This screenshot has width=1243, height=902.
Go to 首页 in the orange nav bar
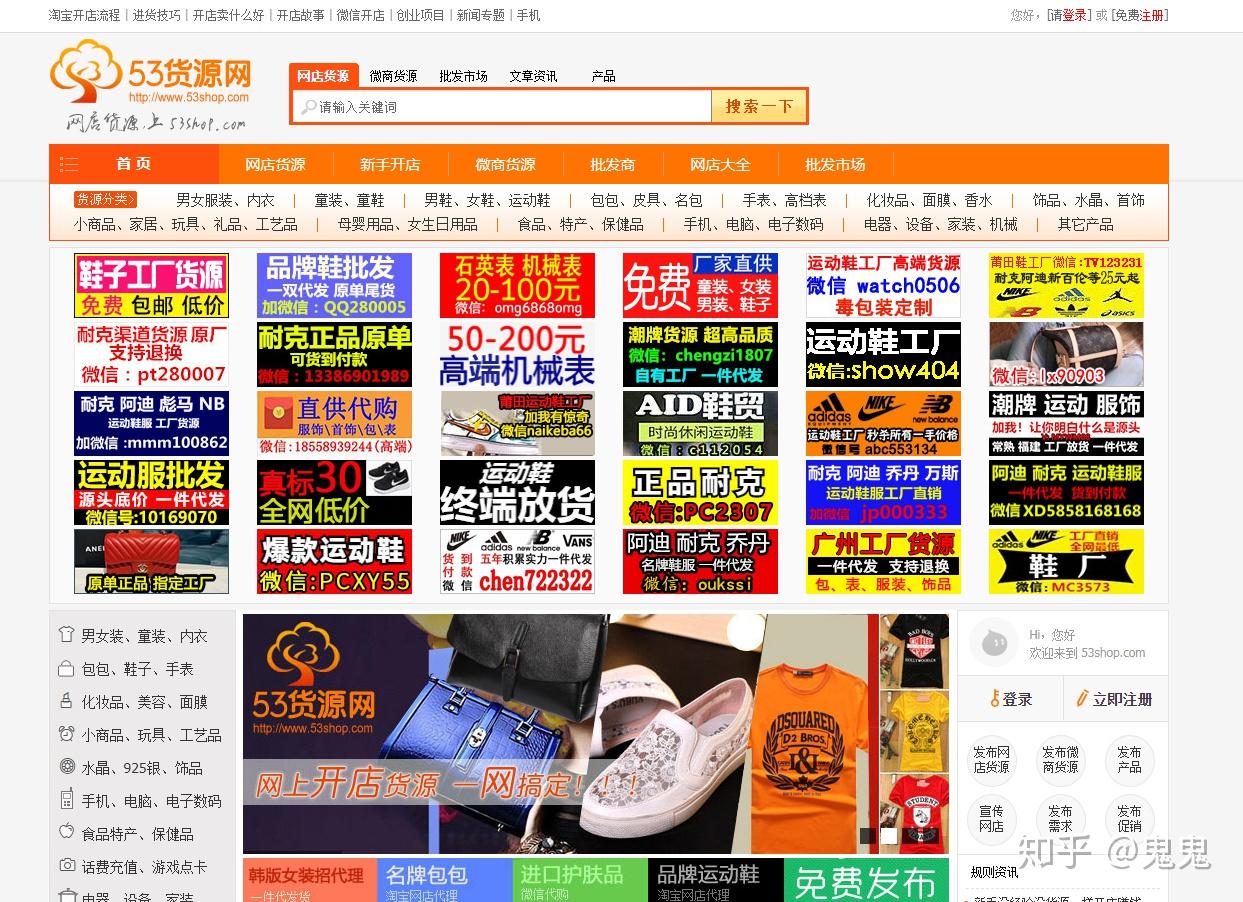(134, 164)
